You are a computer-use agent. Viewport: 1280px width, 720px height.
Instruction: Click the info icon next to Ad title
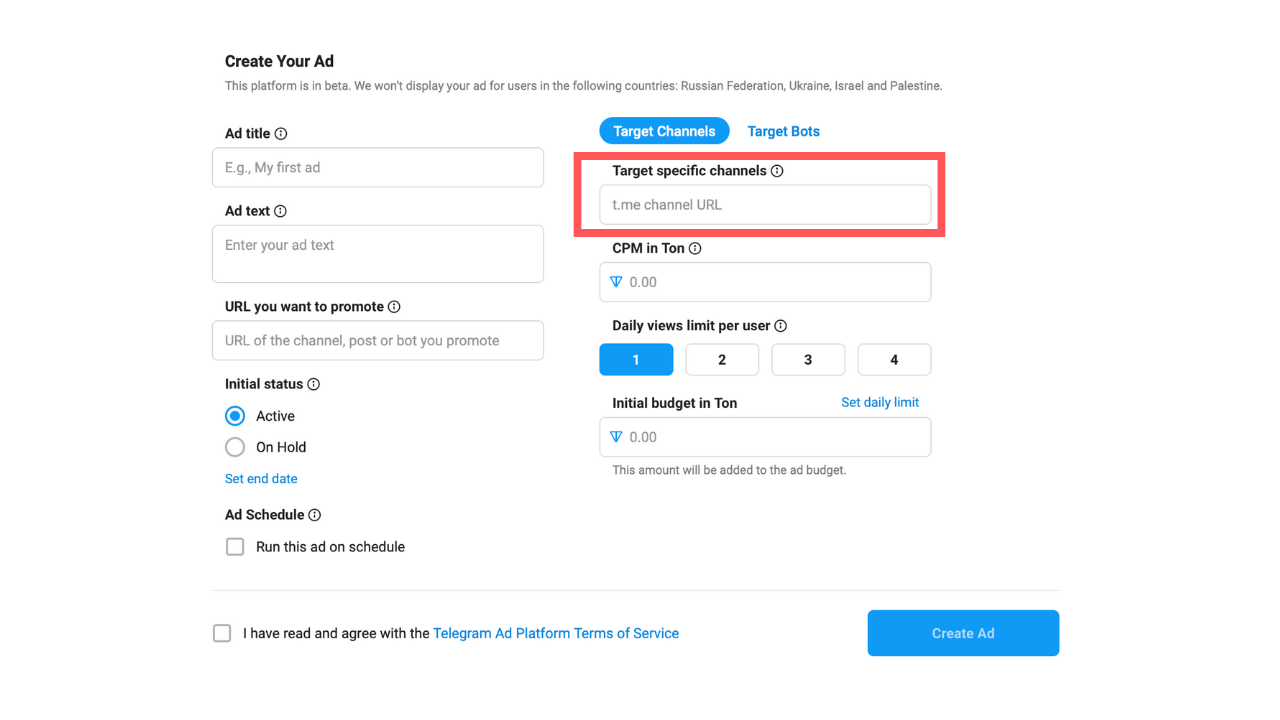coord(281,134)
